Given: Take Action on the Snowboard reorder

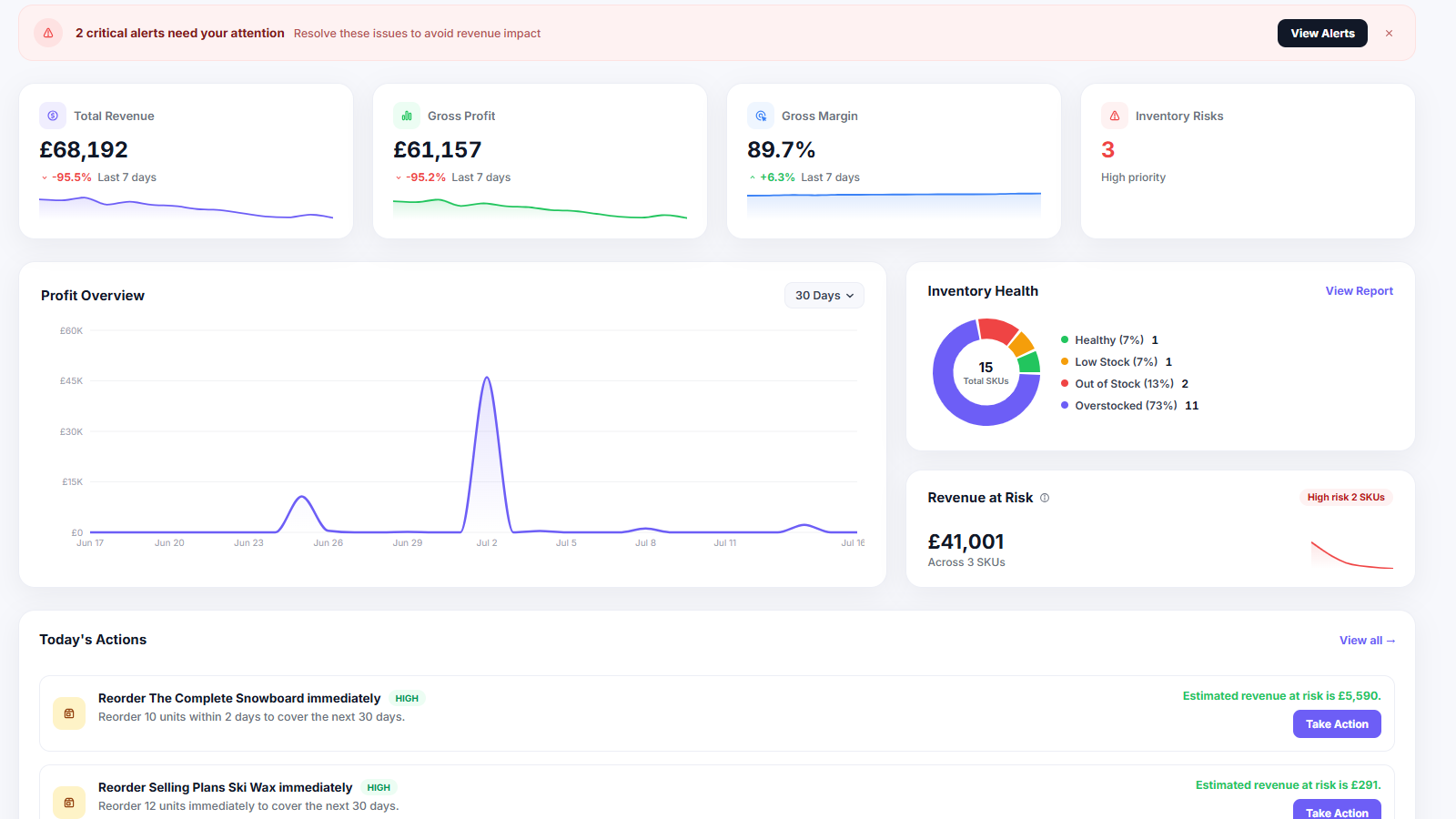Looking at the screenshot, I should pos(1337,724).
